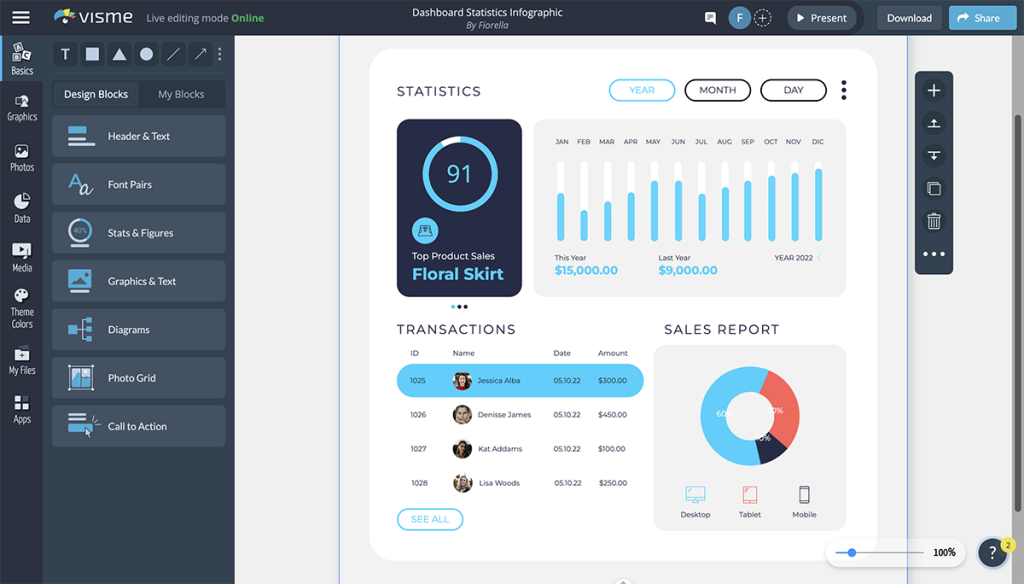Image resolution: width=1024 pixels, height=584 pixels.
Task: Select the arrow drawing tool
Action: point(200,53)
